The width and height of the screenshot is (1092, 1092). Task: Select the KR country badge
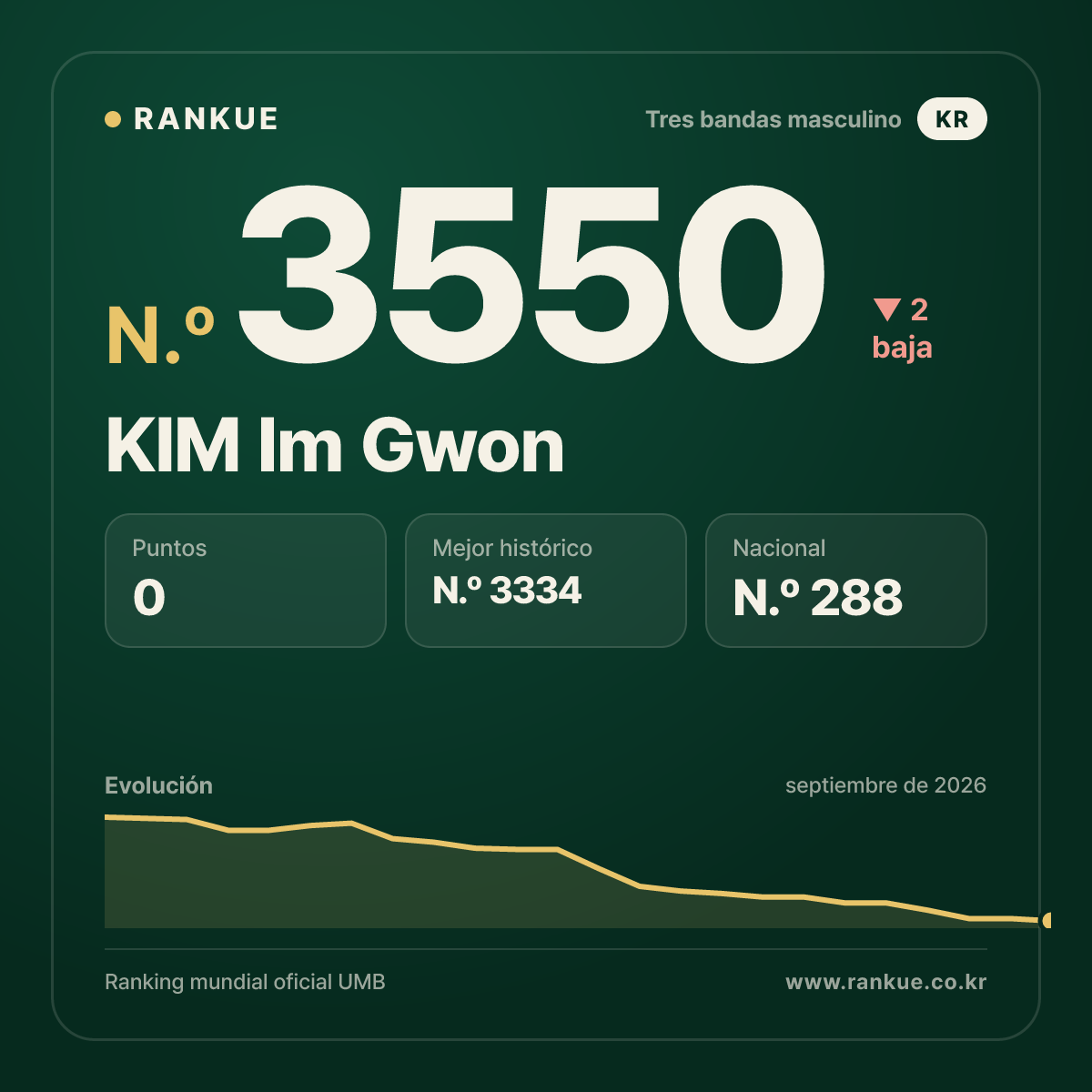(952, 119)
